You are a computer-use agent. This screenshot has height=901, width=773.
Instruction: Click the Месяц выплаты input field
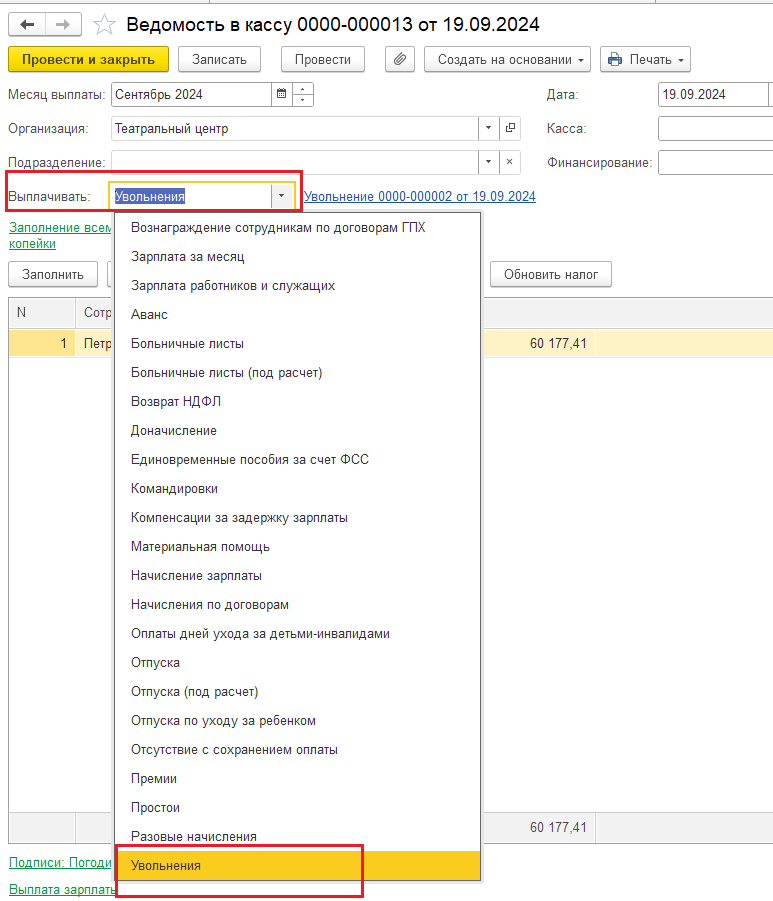click(x=191, y=94)
